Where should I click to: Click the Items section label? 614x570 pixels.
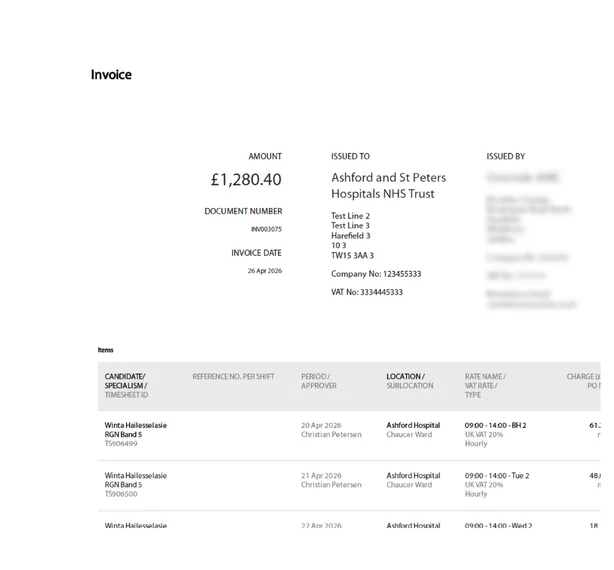[x=105, y=350]
